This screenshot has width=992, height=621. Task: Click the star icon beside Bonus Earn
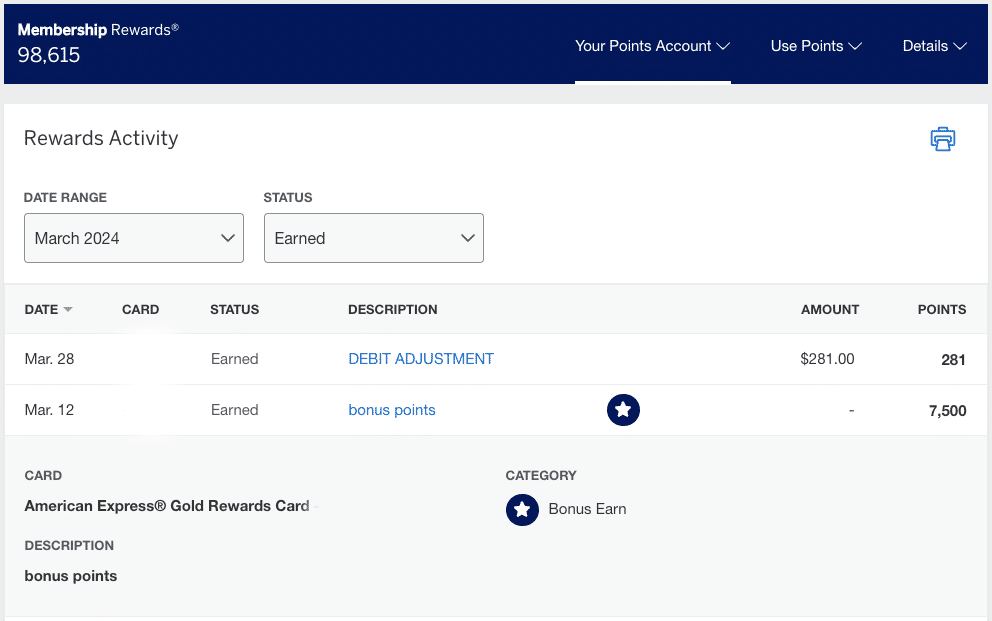(x=521, y=509)
